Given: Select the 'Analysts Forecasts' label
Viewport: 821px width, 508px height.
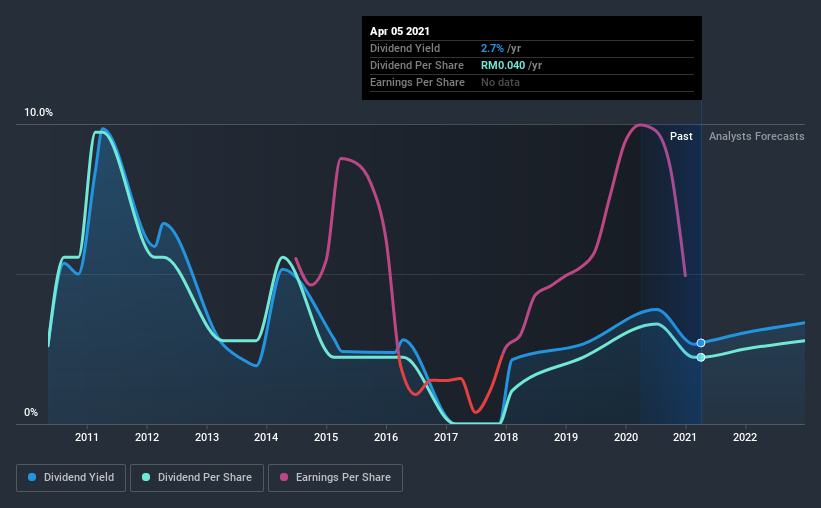Looking at the screenshot, I should tap(756, 136).
